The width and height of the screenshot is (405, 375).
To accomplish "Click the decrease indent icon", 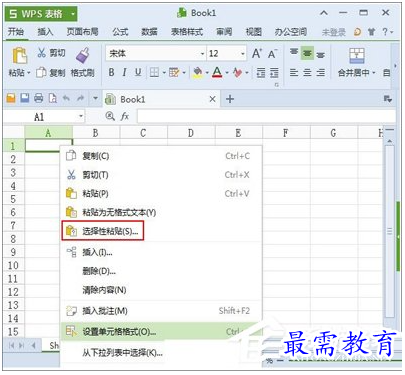I will coord(261,72).
